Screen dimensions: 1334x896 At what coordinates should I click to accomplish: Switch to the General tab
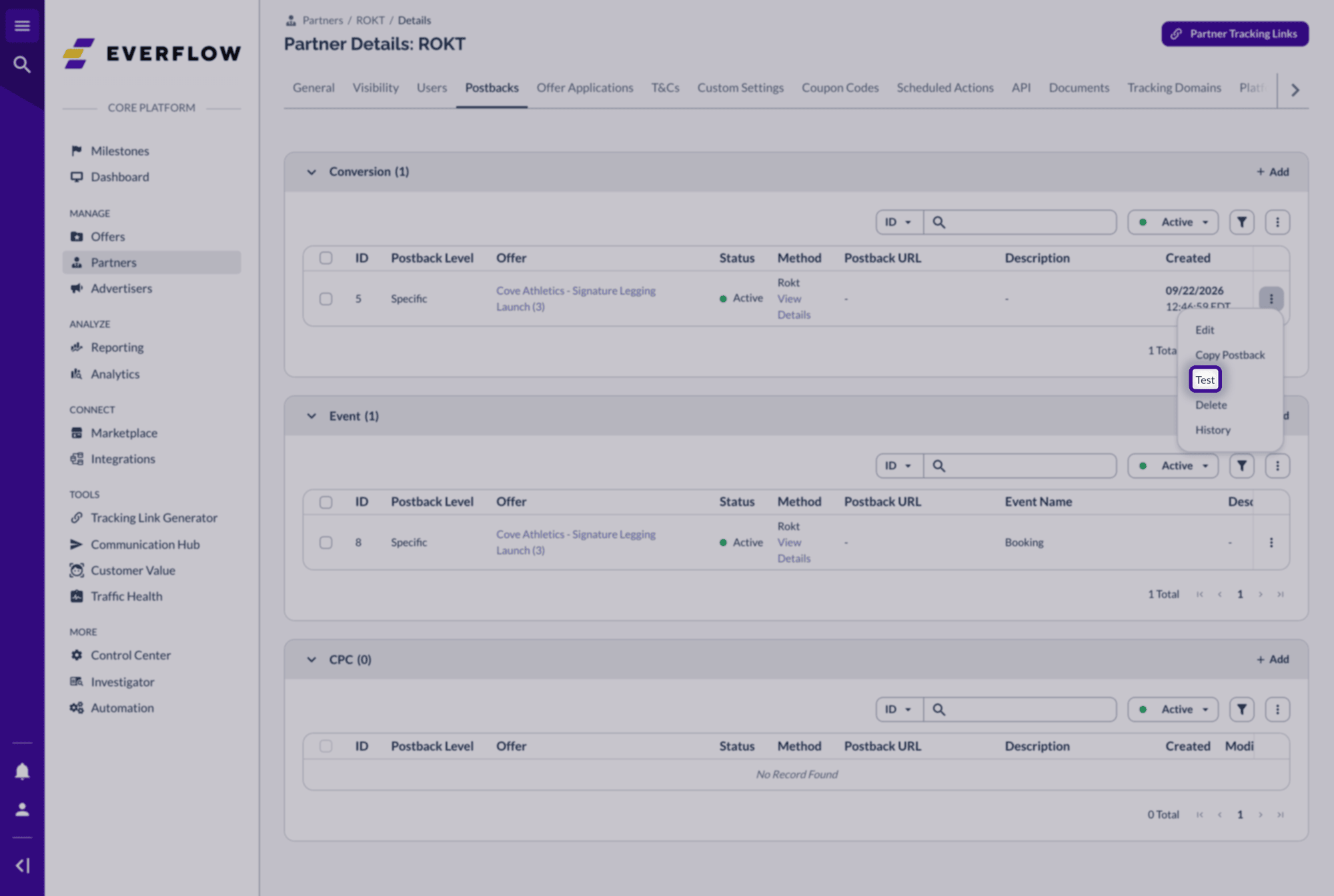click(313, 88)
